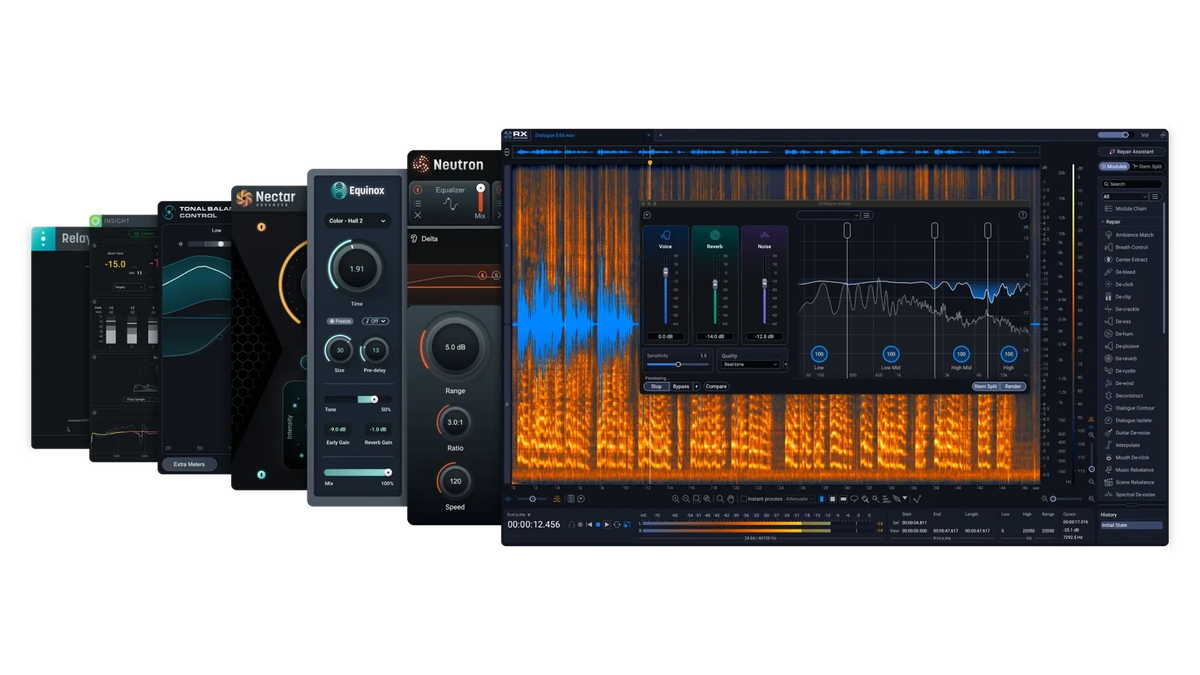Toggle Bypass in Dialogue Isolate
Image resolution: width=1200 pixels, height=675 pixels.
681,386
